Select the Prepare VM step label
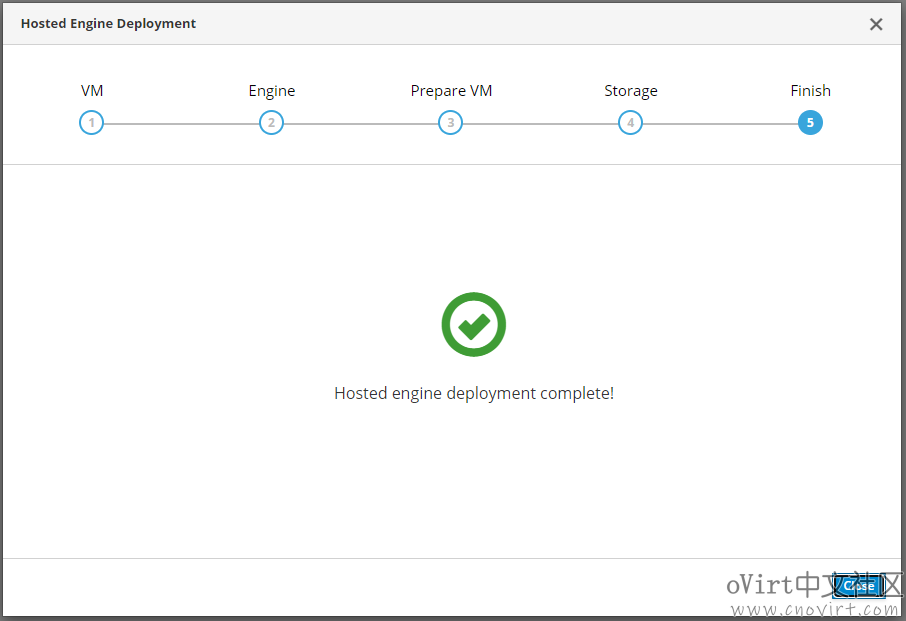The width and height of the screenshot is (906, 621). click(451, 91)
